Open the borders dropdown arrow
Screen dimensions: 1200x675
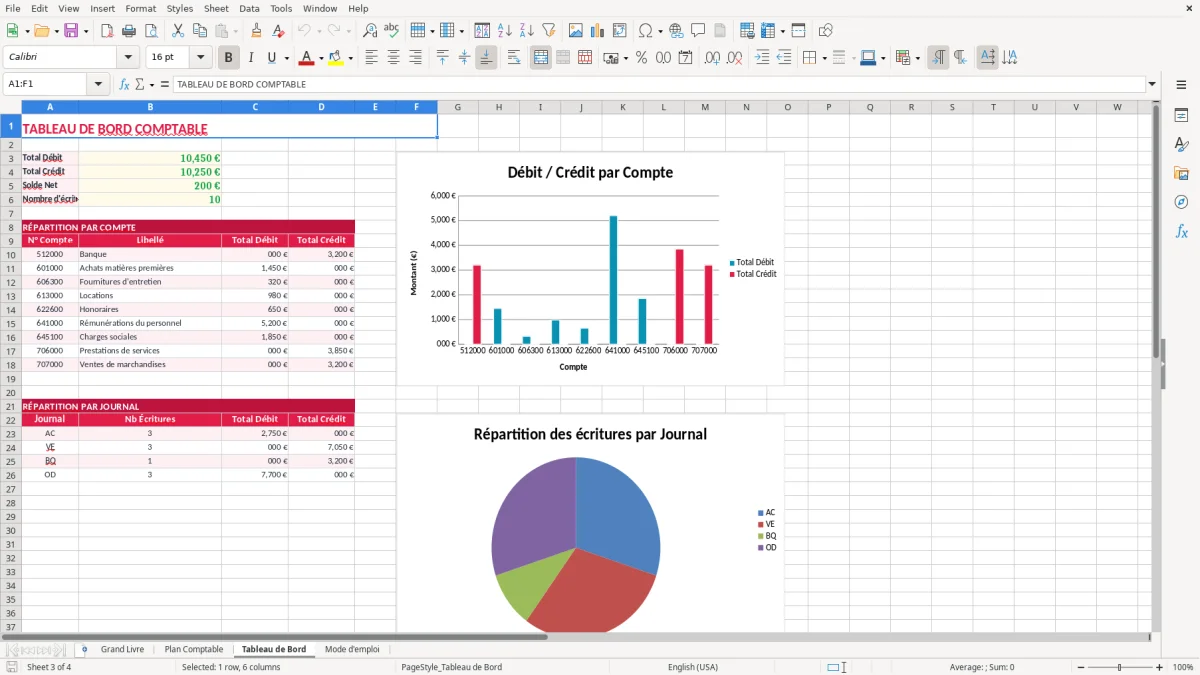[x=824, y=58]
